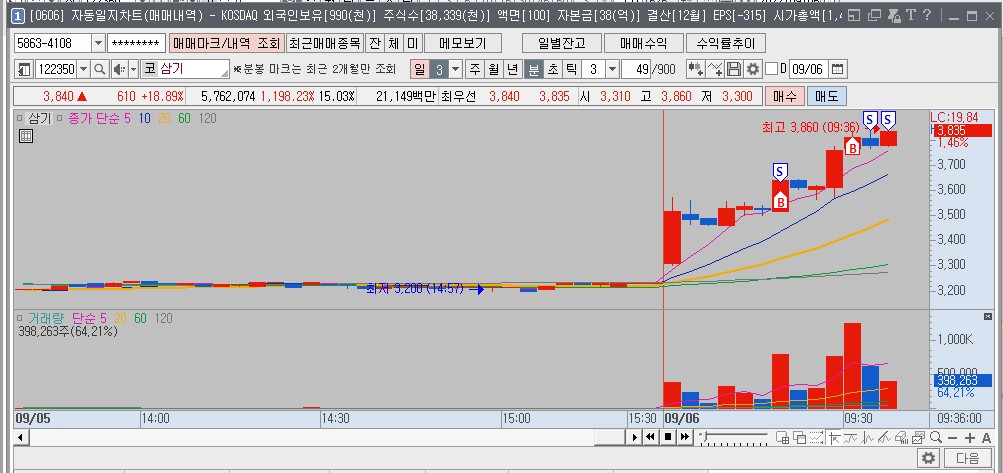Click the 09/06 date input field
The image size is (1003, 473).
[809, 69]
